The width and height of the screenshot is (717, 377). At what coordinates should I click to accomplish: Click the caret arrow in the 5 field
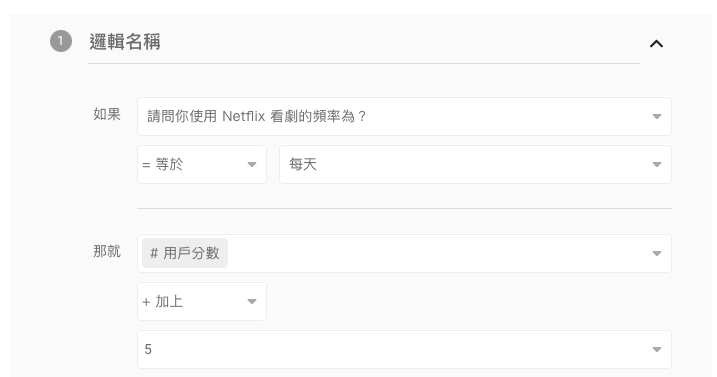point(657,350)
